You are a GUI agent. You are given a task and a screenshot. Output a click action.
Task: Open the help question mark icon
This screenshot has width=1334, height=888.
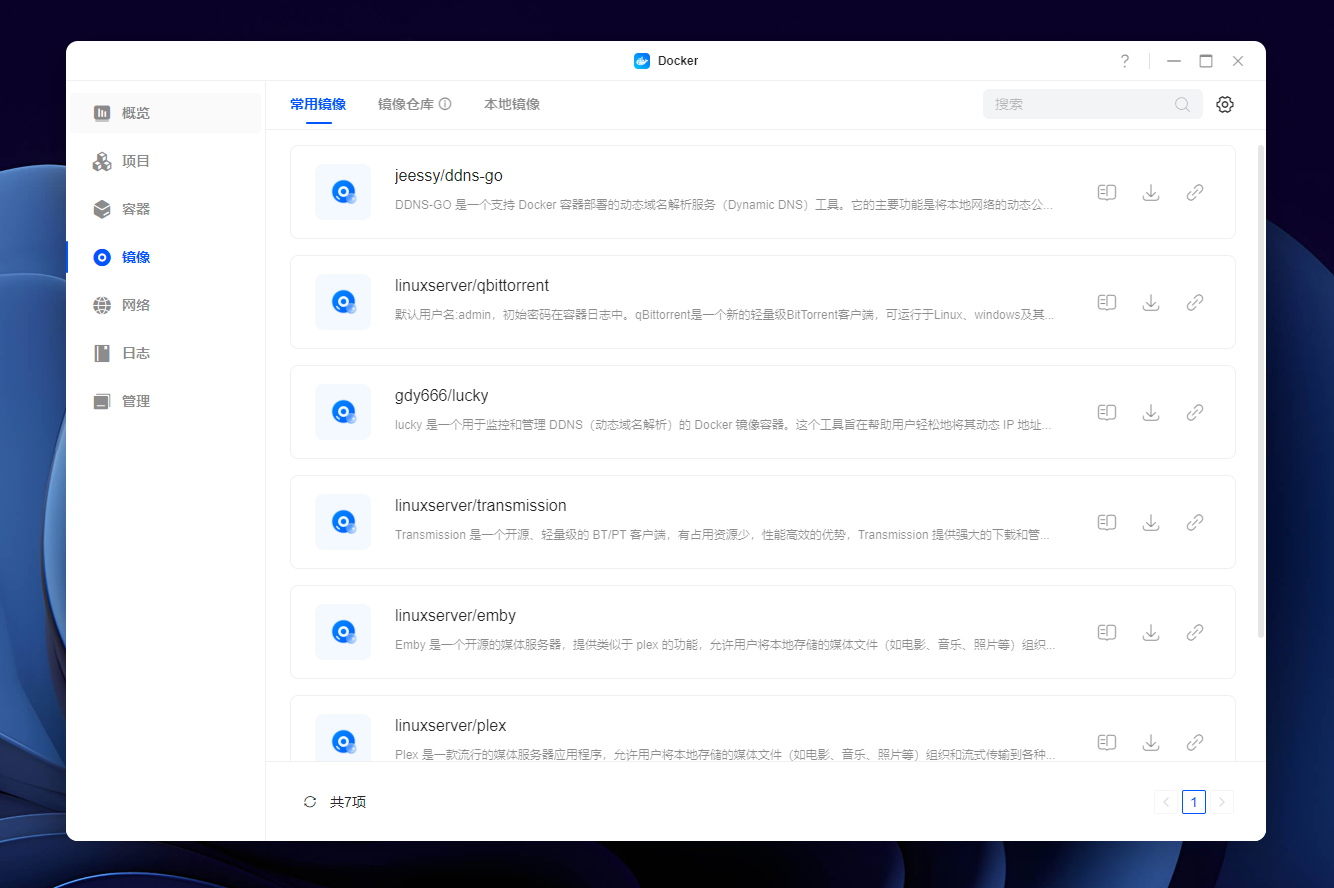(1125, 61)
